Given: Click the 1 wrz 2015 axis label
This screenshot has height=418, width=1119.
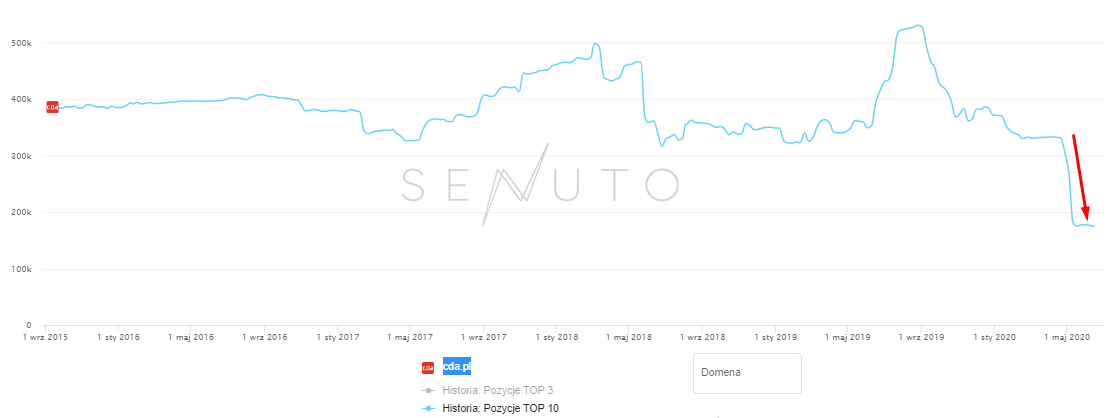Looking at the screenshot, I should pos(45,338).
